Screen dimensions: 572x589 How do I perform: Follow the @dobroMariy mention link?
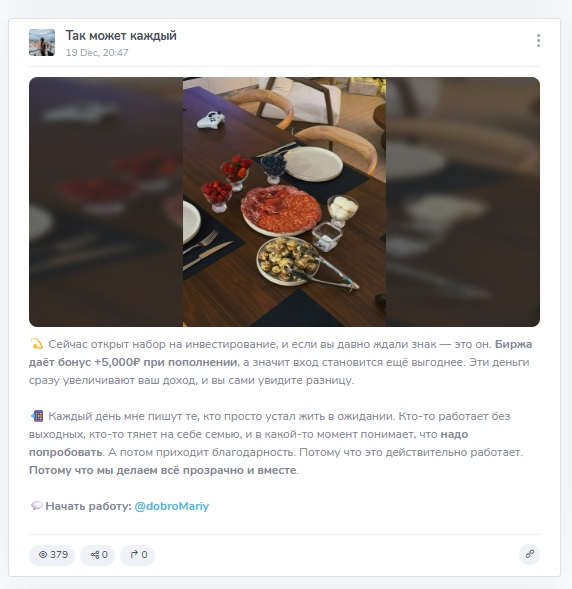[172, 506]
